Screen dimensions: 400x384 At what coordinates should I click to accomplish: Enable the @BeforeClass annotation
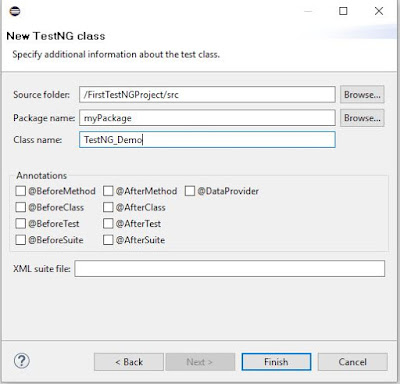(x=21, y=207)
